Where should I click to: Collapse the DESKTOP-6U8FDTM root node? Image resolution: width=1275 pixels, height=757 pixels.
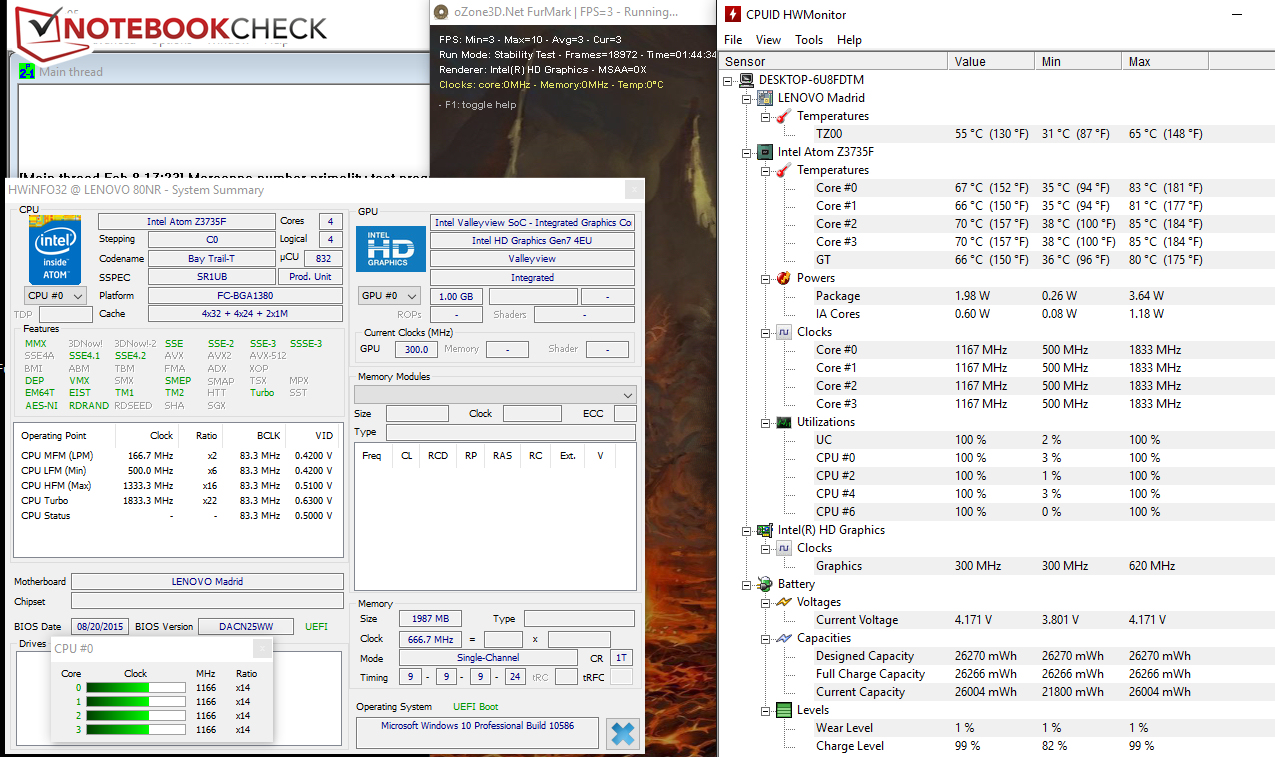[x=728, y=80]
